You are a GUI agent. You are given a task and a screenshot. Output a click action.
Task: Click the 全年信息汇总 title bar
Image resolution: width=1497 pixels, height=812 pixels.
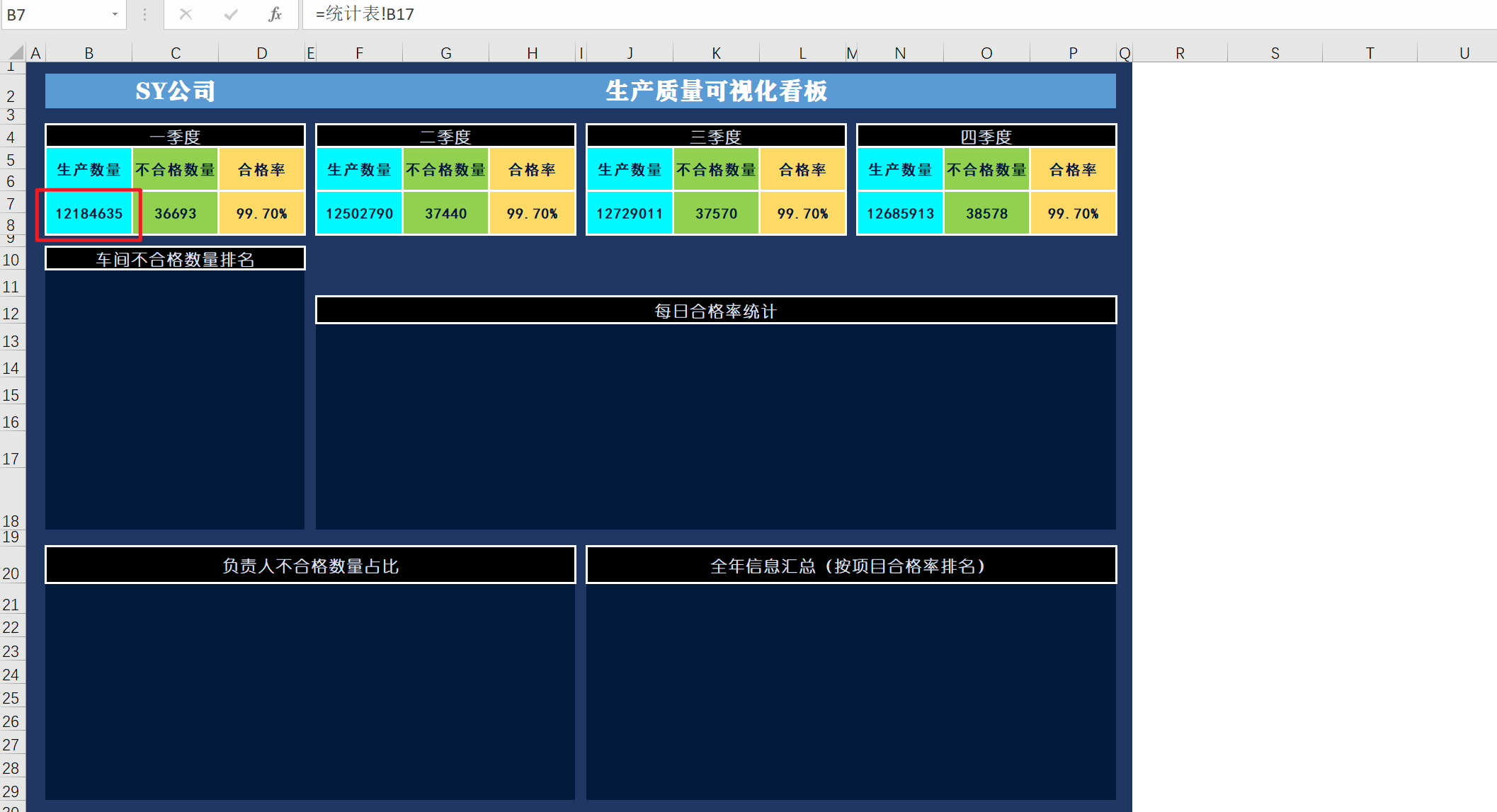[x=850, y=566]
